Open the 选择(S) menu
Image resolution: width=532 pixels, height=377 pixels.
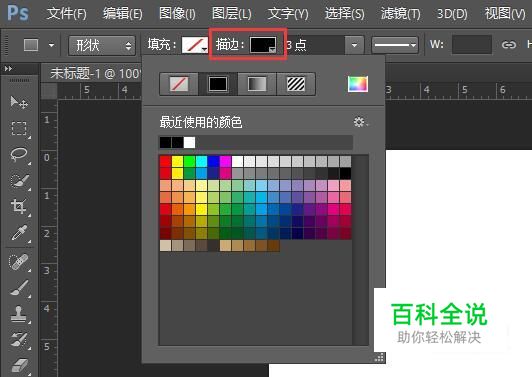[344, 14]
